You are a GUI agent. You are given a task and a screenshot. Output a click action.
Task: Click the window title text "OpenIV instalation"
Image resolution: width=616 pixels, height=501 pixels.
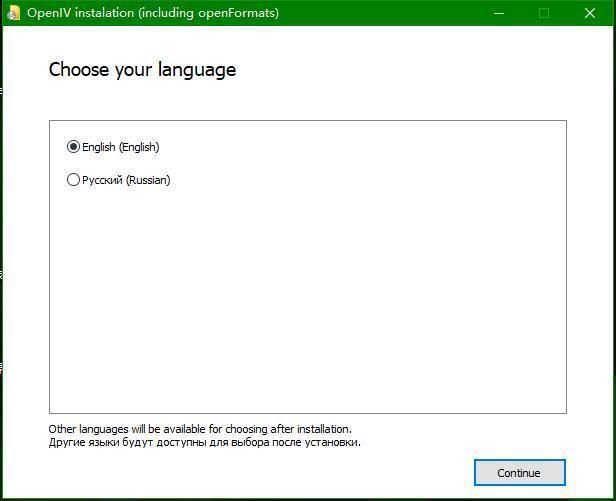click(x=76, y=13)
